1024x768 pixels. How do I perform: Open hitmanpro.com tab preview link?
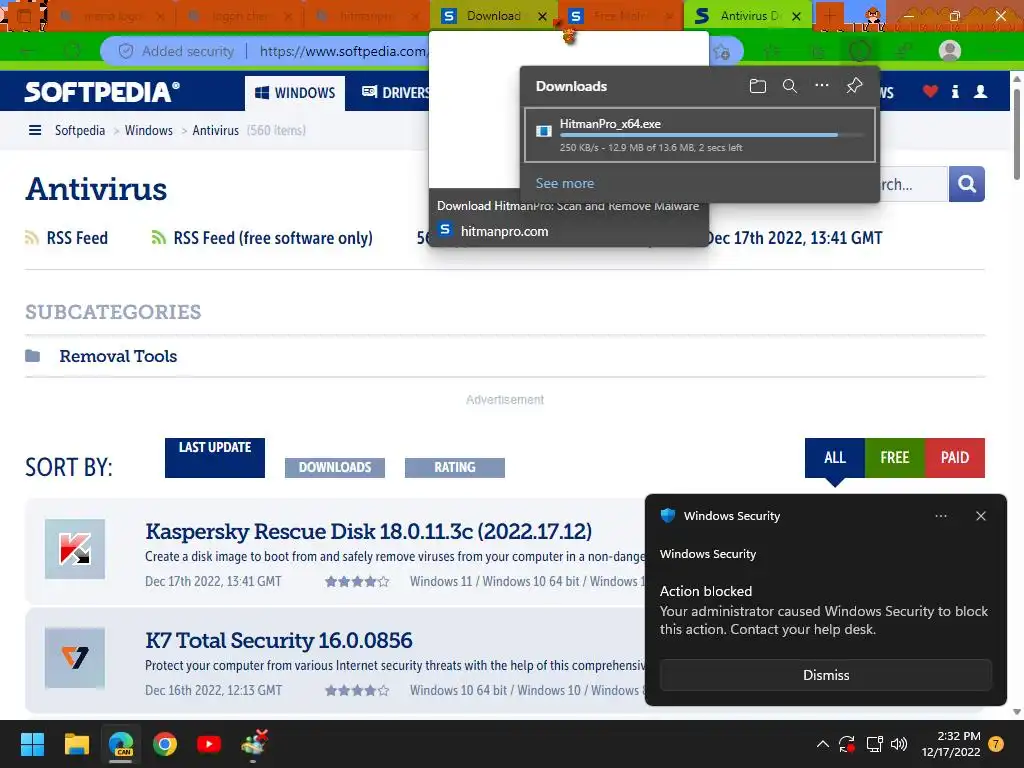tap(504, 231)
